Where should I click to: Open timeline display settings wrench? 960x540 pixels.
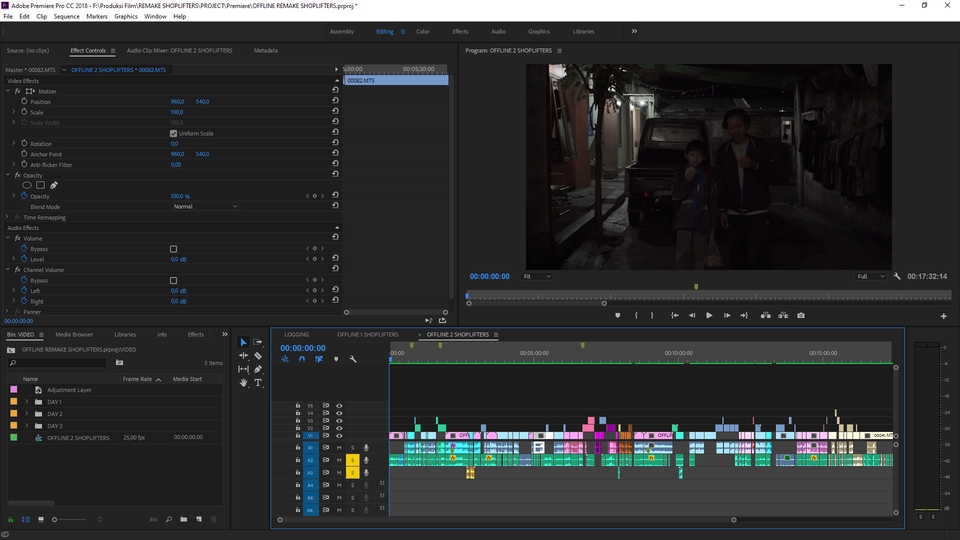(x=353, y=359)
